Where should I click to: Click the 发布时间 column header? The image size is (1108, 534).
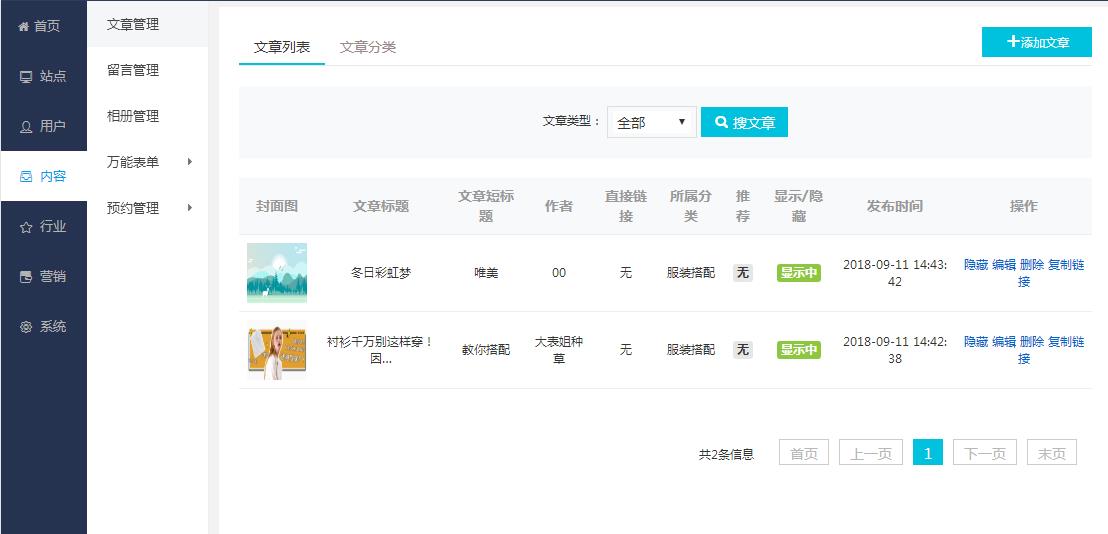click(x=895, y=206)
